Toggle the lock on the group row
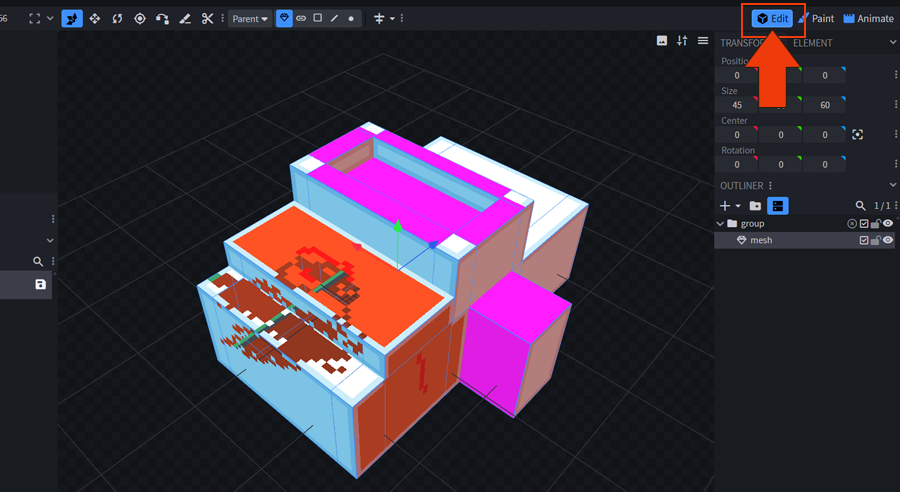 [876, 223]
